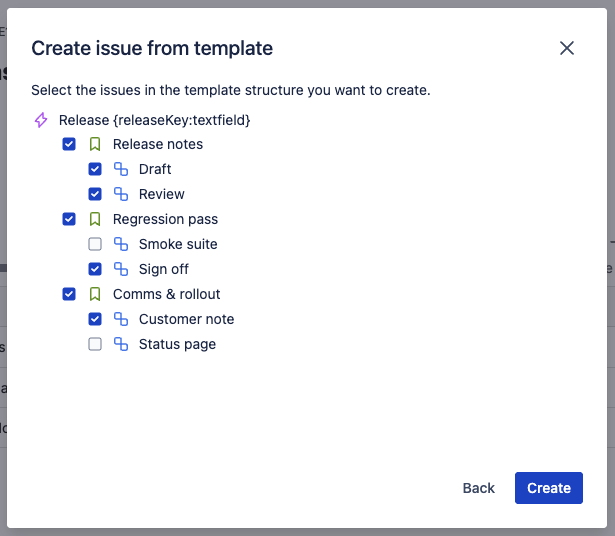615x536 pixels.
Task: Click the 'Draft' label
Action: [x=155, y=169]
